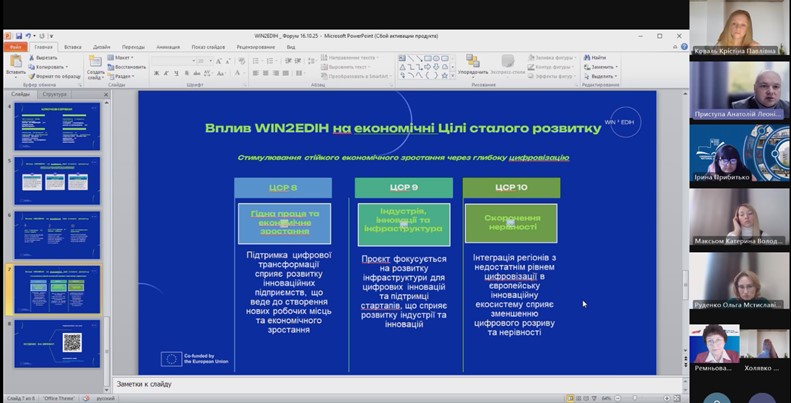This screenshot has width=791, height=403.
Task: Click the Save icon in quick access toolbar
Action: pyautogui.click(x=19, y=36)
